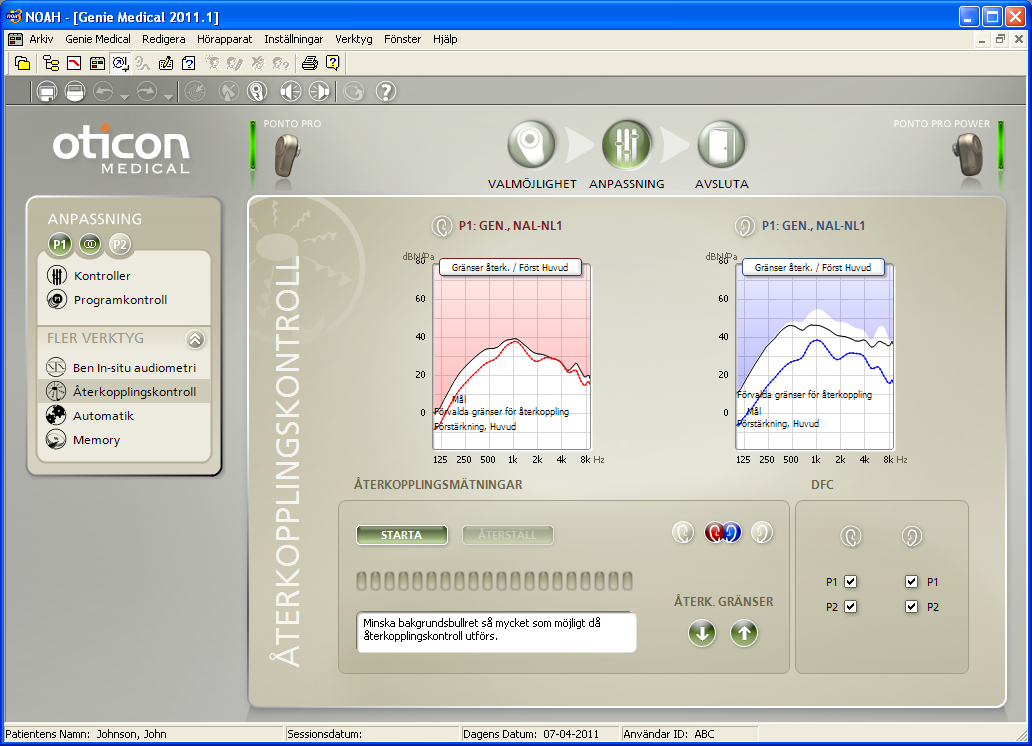Lower feedback limits with the down arrow button
This screenshot has height=746, width=1032.
click(702, 633)
